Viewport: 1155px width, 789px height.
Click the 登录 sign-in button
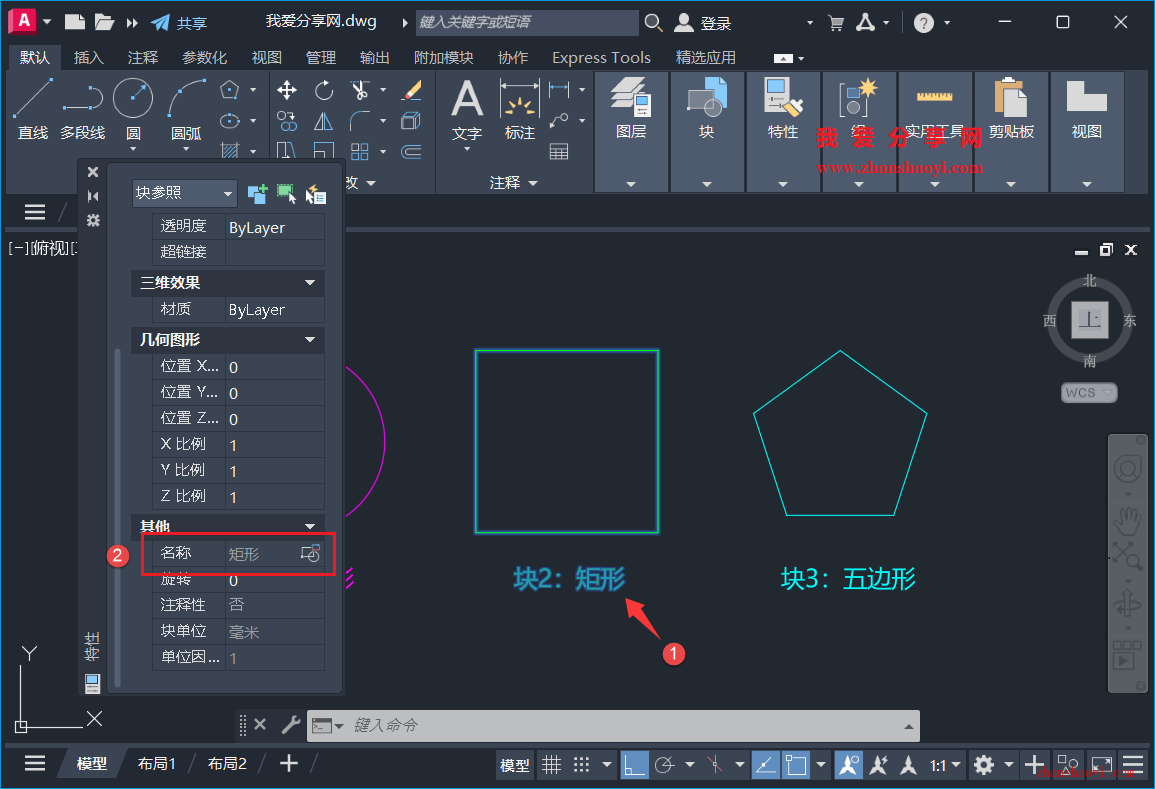[703, 23]
